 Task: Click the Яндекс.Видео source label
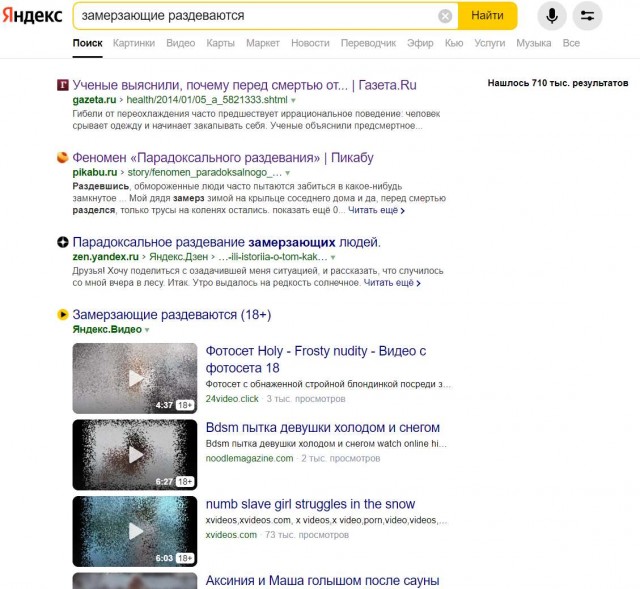point(107,329)
